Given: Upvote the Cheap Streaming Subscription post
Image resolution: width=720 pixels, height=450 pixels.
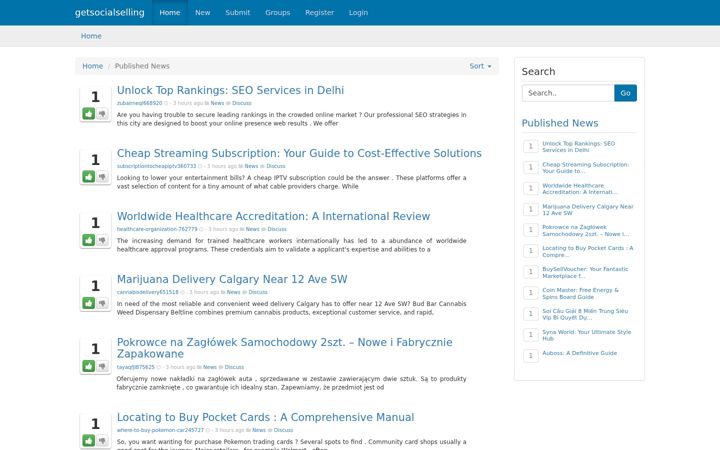Looking at the screenshot, I should tap(89, 176).
